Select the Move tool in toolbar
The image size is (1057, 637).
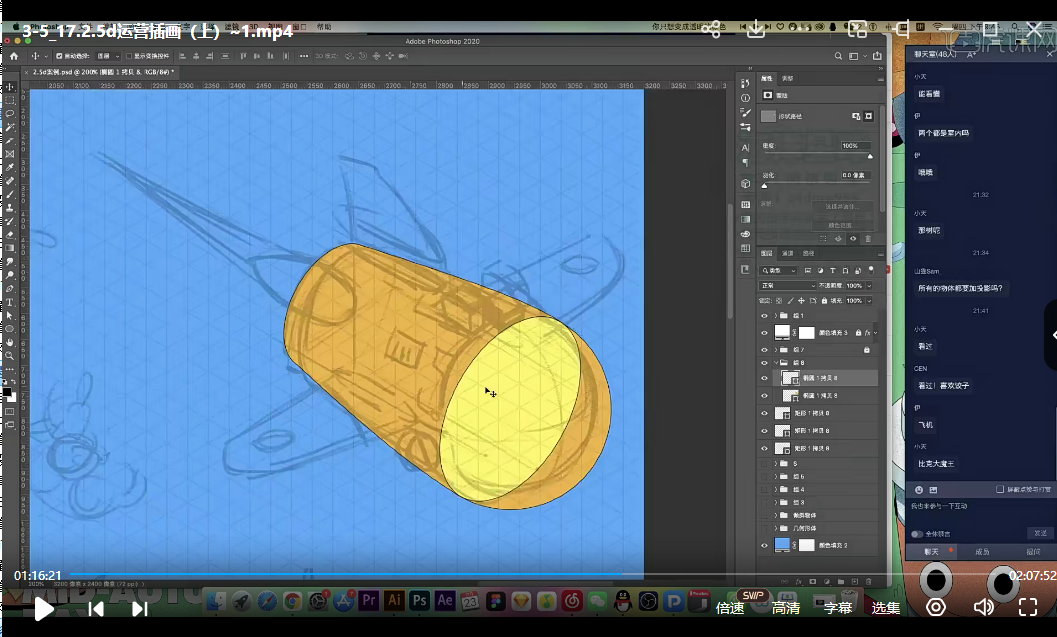[10, 87]
